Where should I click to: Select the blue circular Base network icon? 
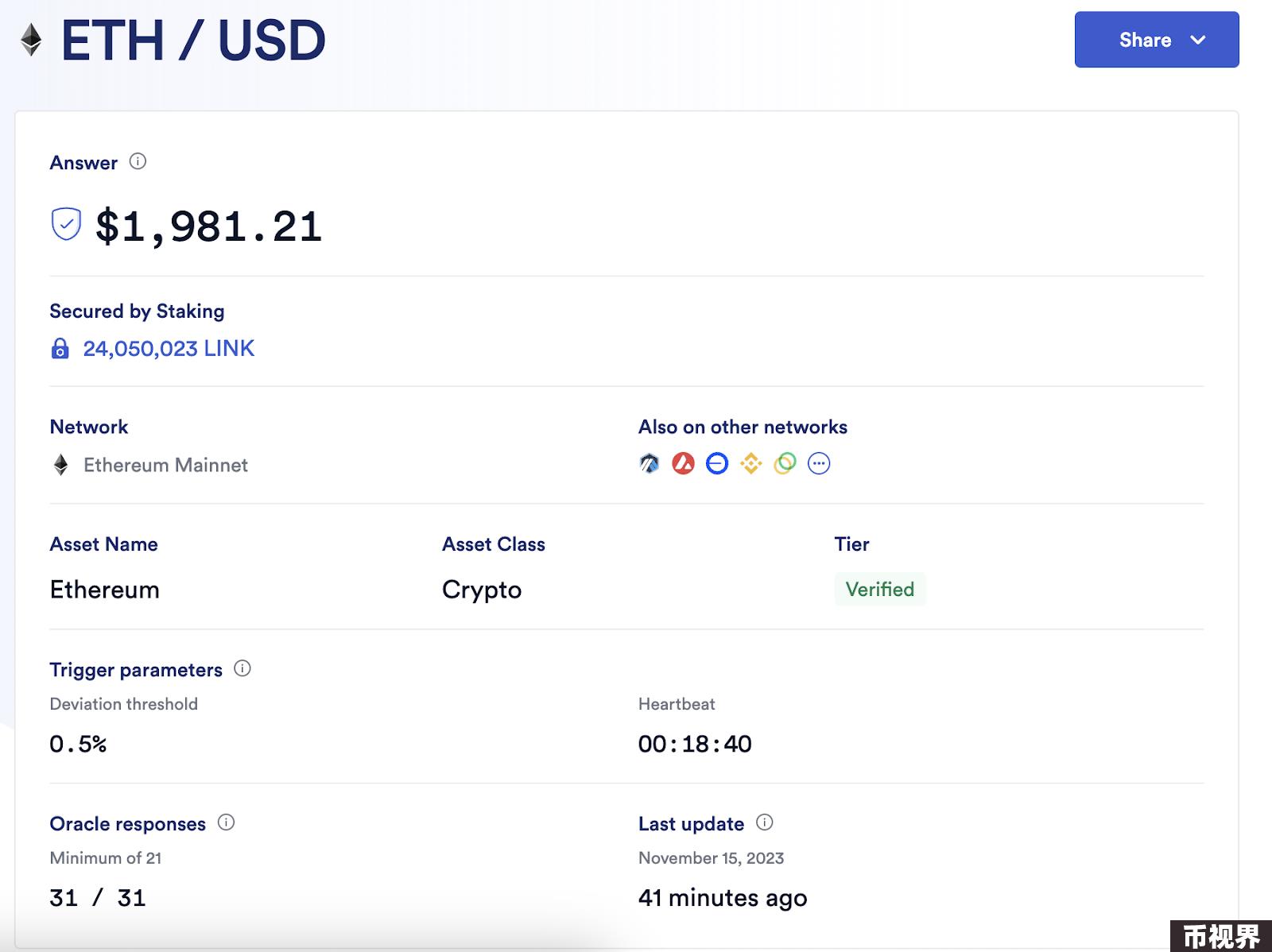pyautogui.click(x=717, y=463)
